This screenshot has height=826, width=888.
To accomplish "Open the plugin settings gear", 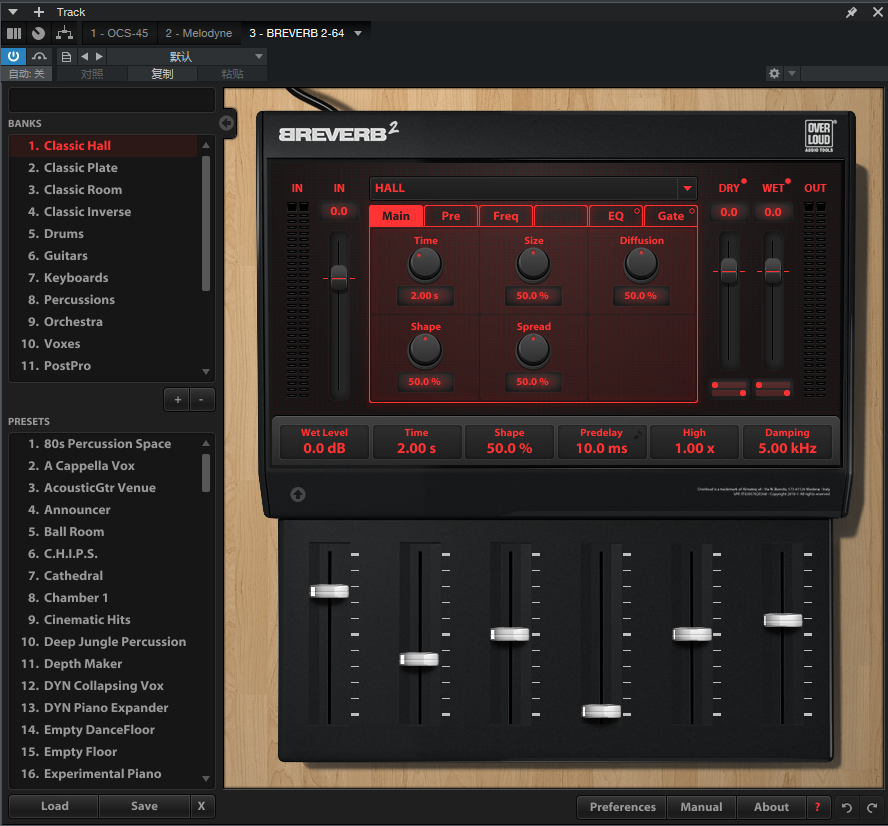I will [x=774, y=73].
